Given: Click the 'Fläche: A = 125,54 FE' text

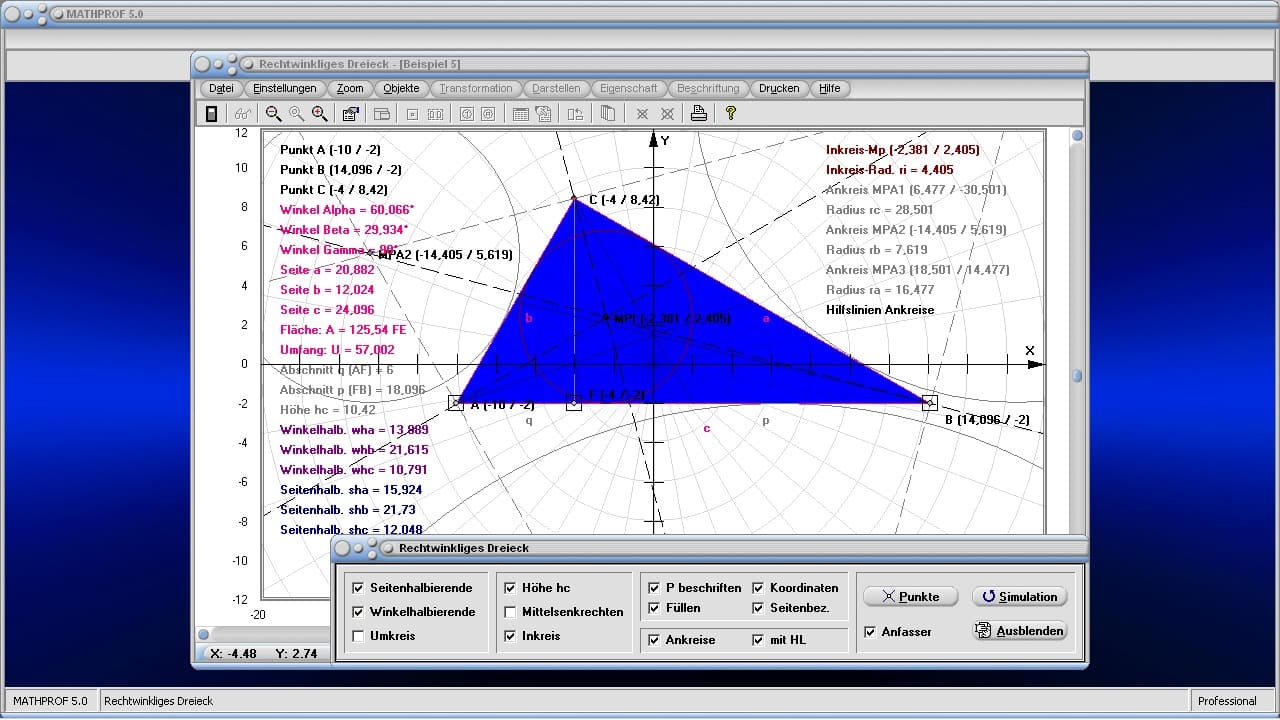Looking at the screenshot, I should point(343,330).
